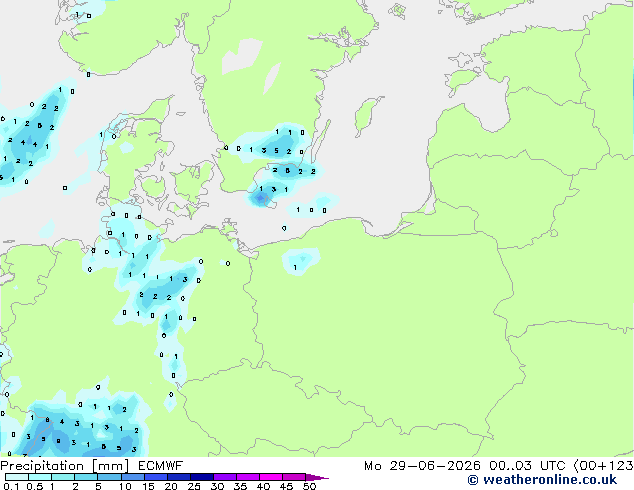Click the '00..03 UTC' time text
Image resolution: width=634 pixels, height=490 pixels.
pyautogui.click(x=527, y=466)
